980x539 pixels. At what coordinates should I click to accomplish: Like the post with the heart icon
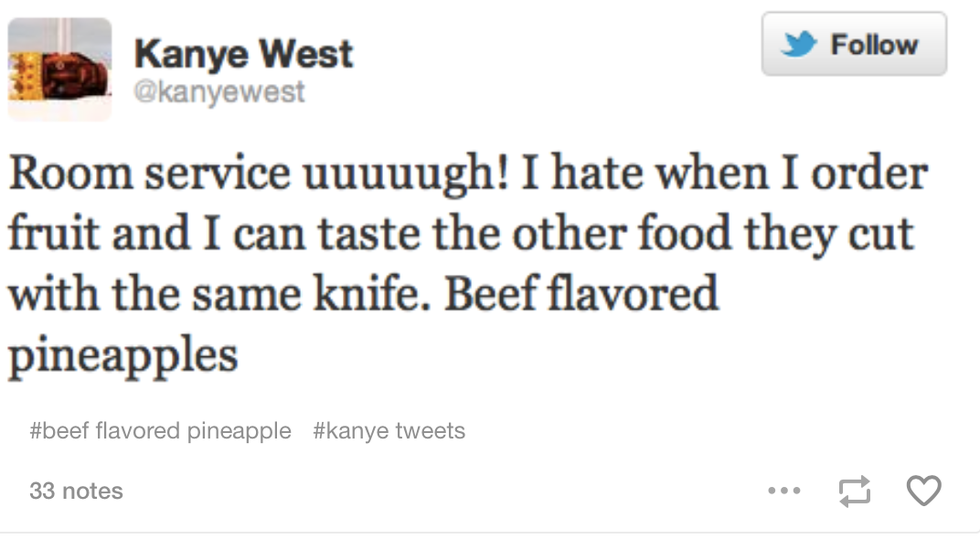[x=923, y=490]
